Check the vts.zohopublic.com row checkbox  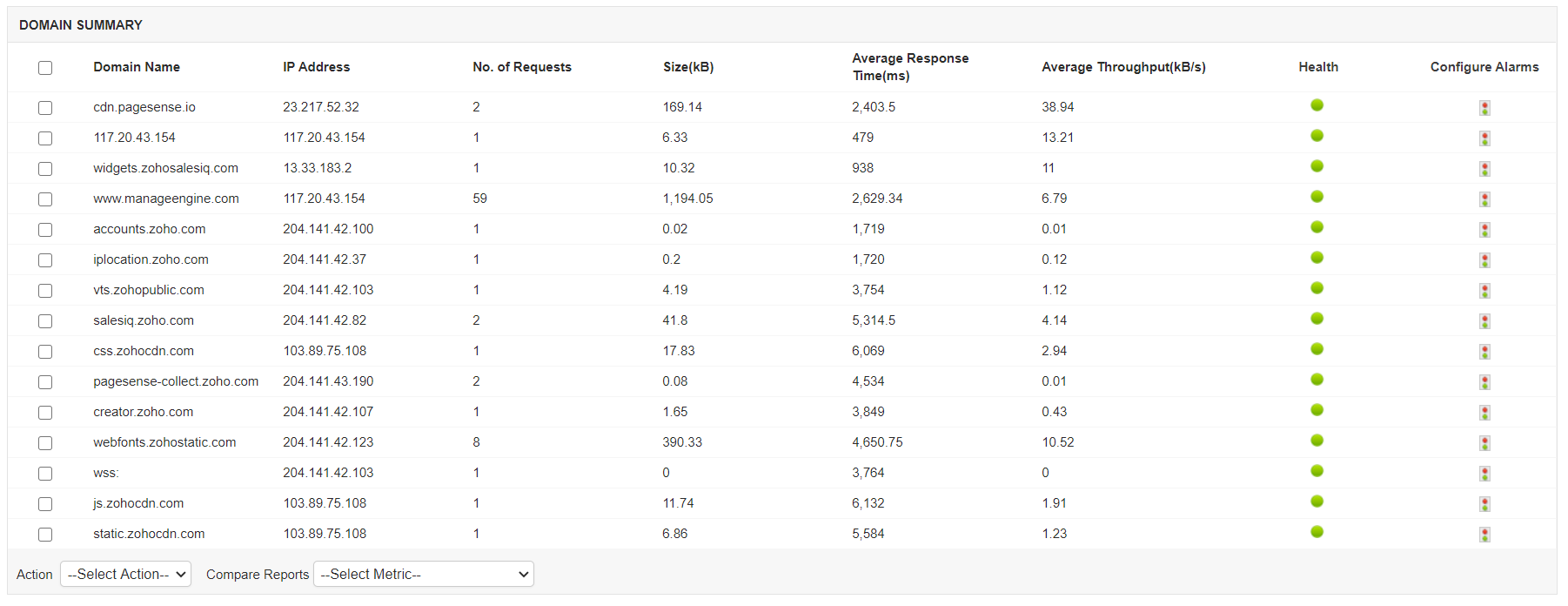45,291
